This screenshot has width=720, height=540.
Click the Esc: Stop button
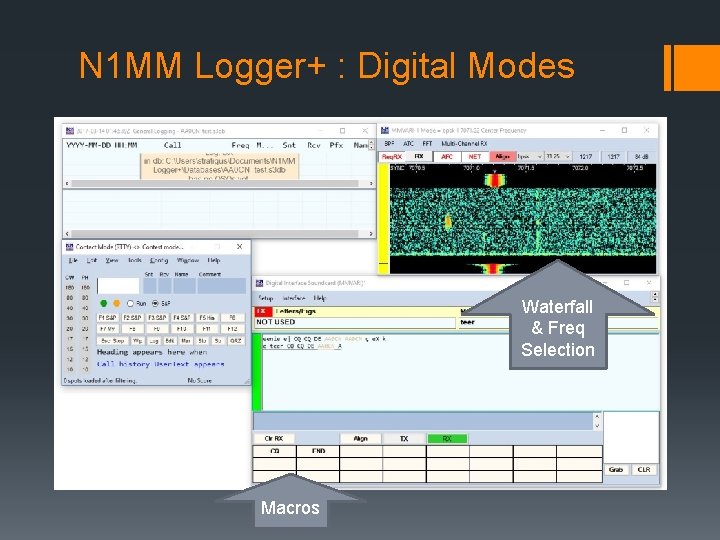[112, 341]
